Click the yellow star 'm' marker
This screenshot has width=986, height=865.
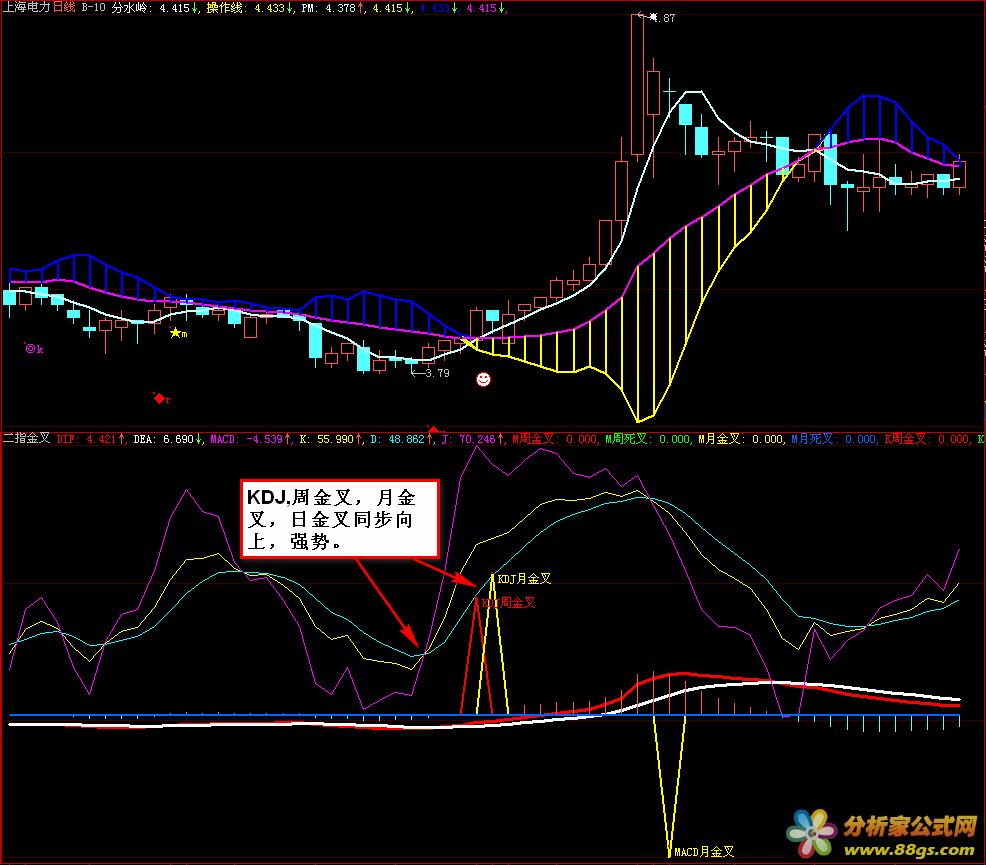click(x=179, y=333)
